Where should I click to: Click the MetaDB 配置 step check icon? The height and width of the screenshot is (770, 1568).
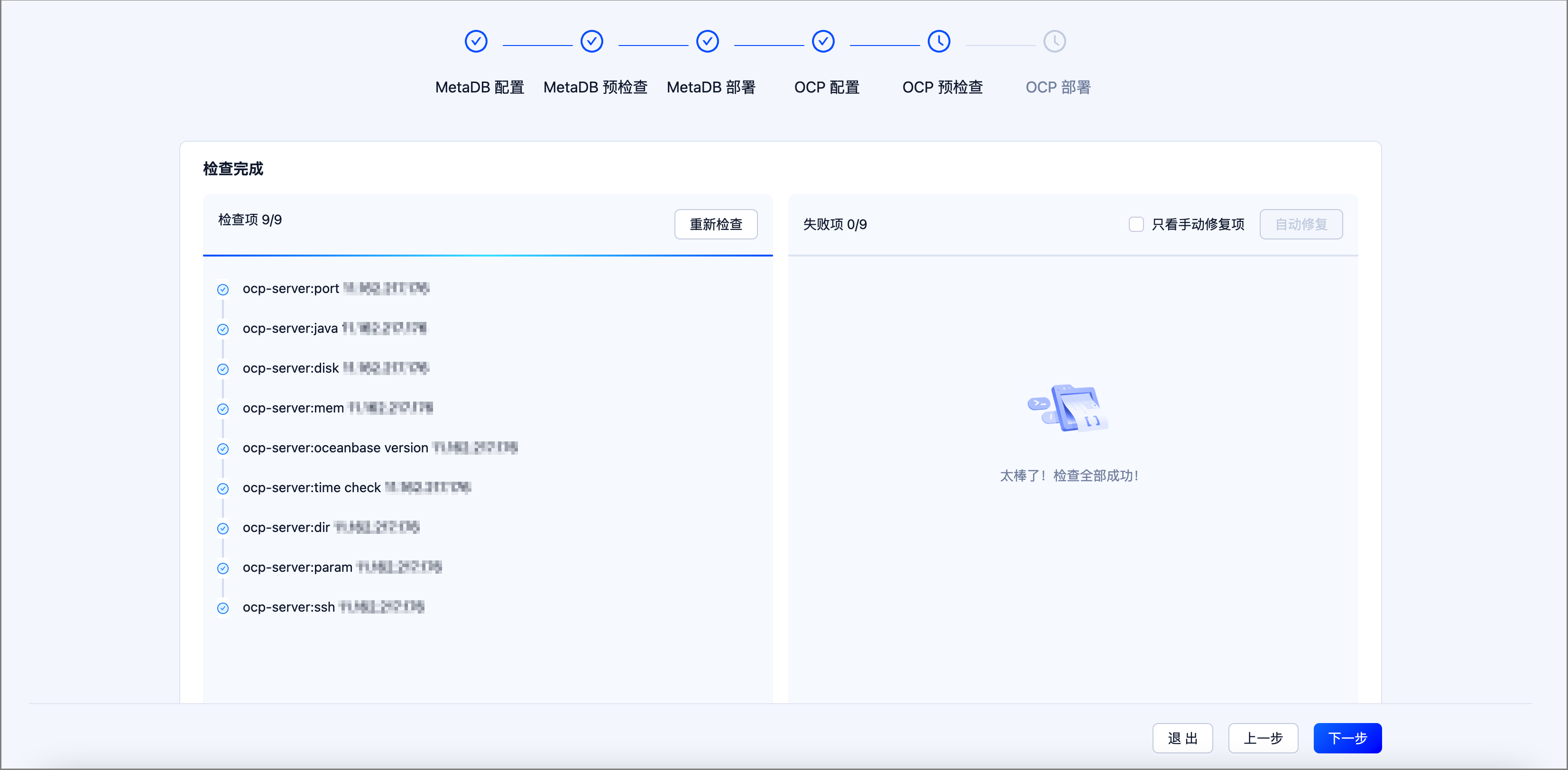pyautogui.click(x=476, y=41)
